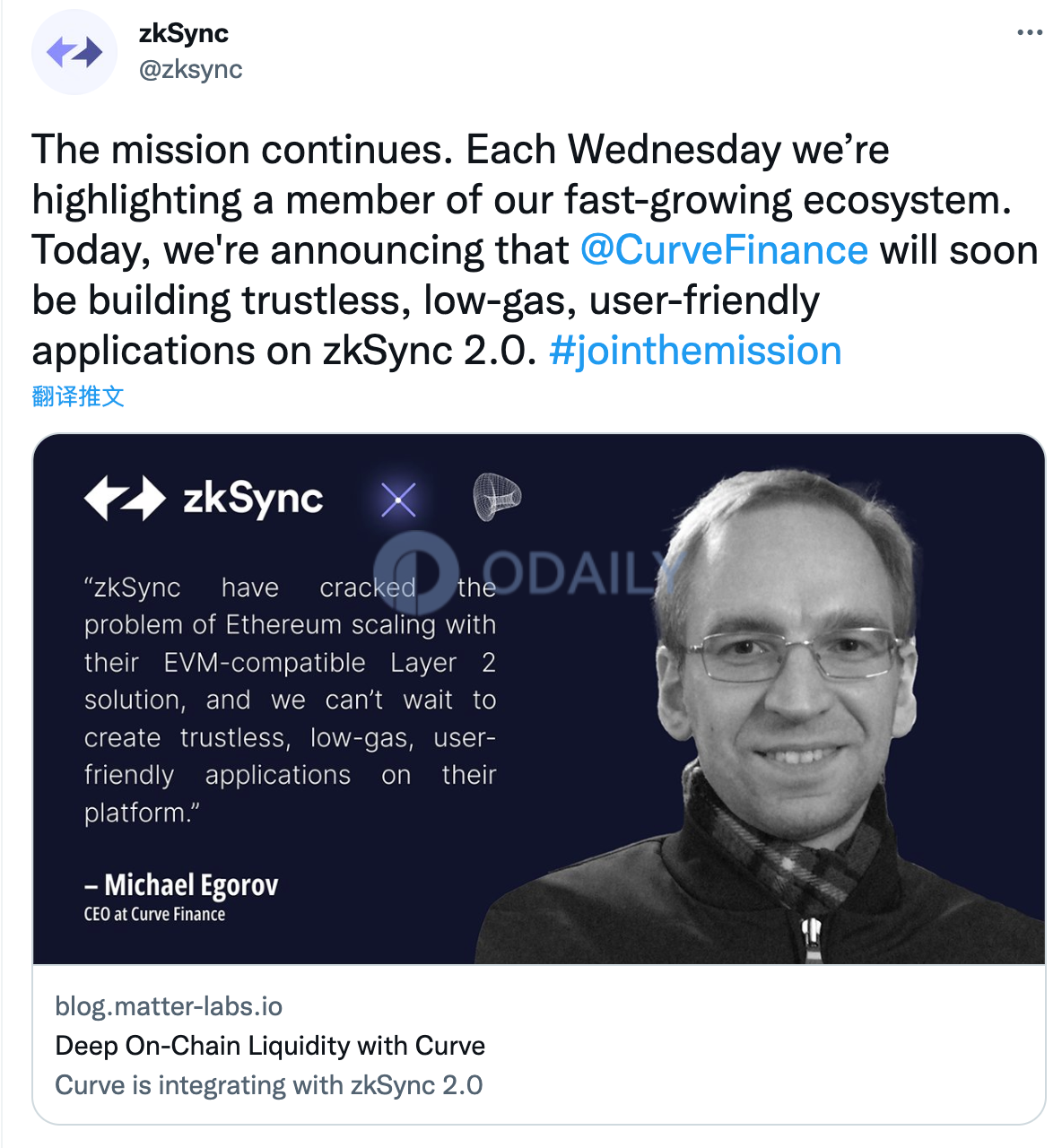
Task: Click the quote text in preview image
Action: (290, 700)
